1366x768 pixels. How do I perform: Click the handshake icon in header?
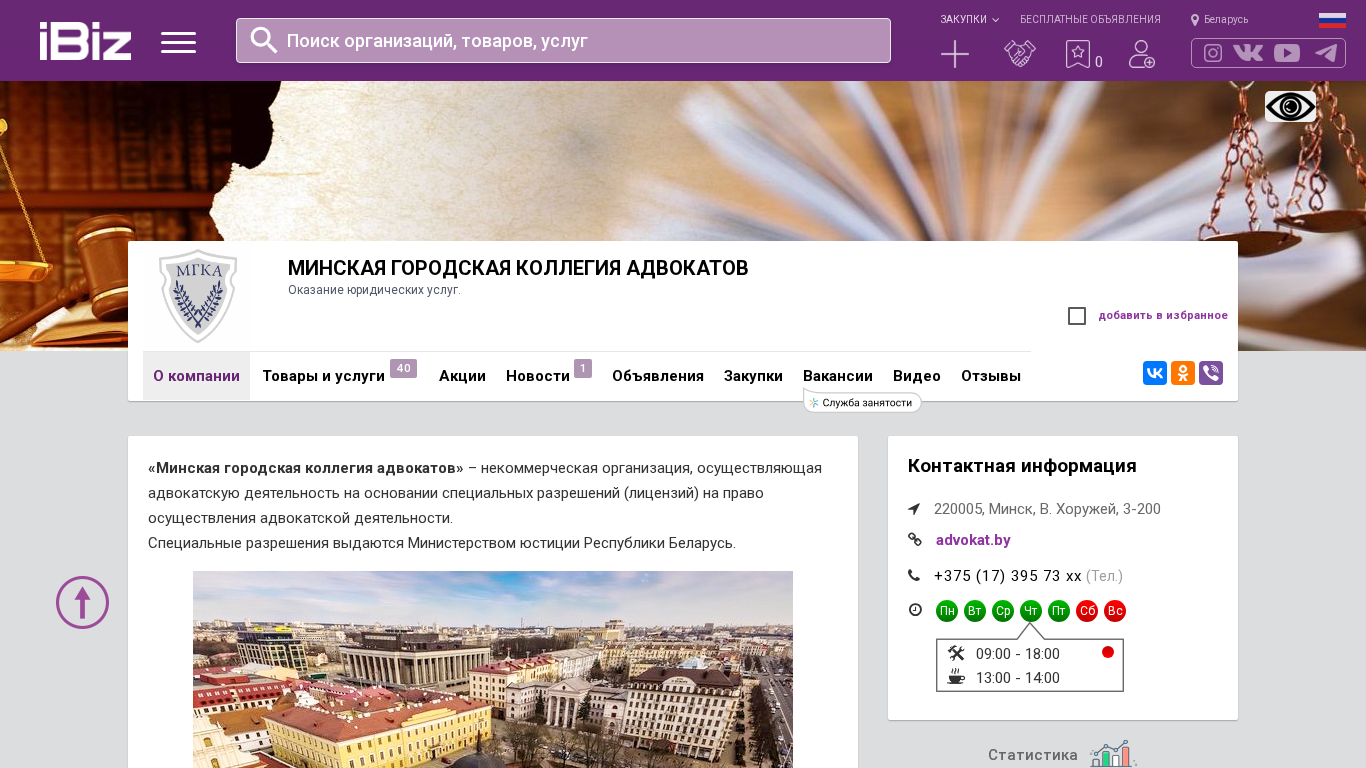pyautogui.click(x=1020, y=54)
